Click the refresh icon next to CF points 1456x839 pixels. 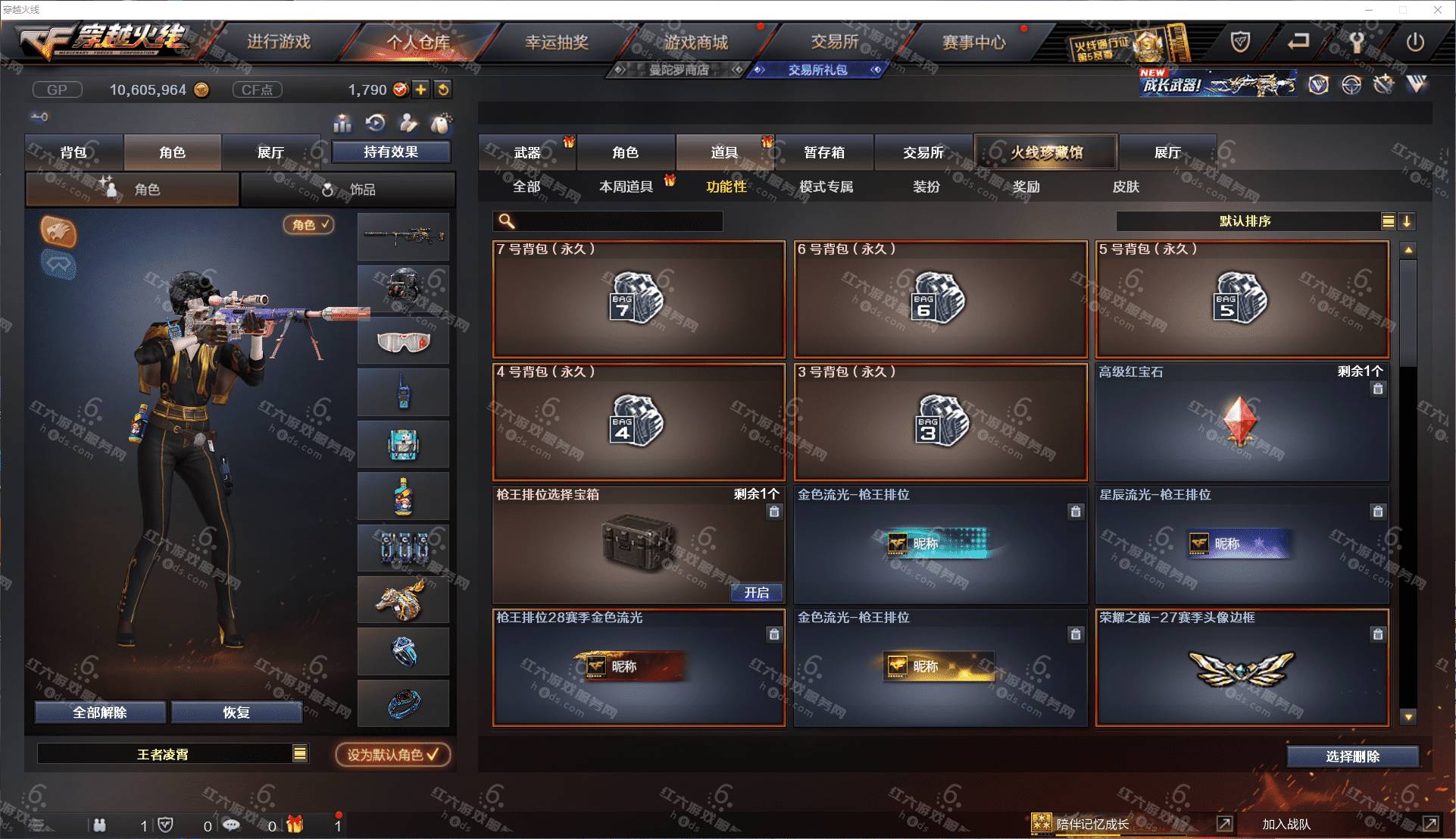(443, 89)
